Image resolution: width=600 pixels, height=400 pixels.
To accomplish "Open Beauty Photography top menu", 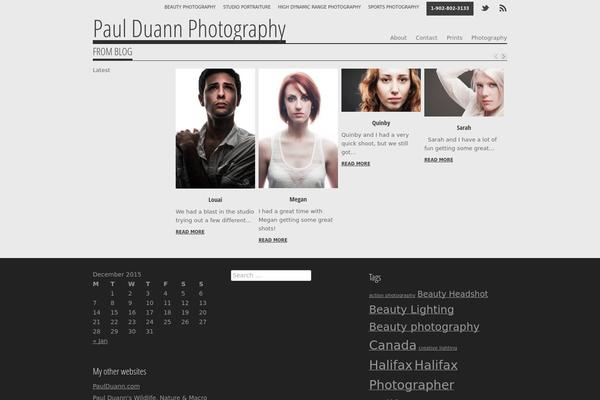I will 190,7.
